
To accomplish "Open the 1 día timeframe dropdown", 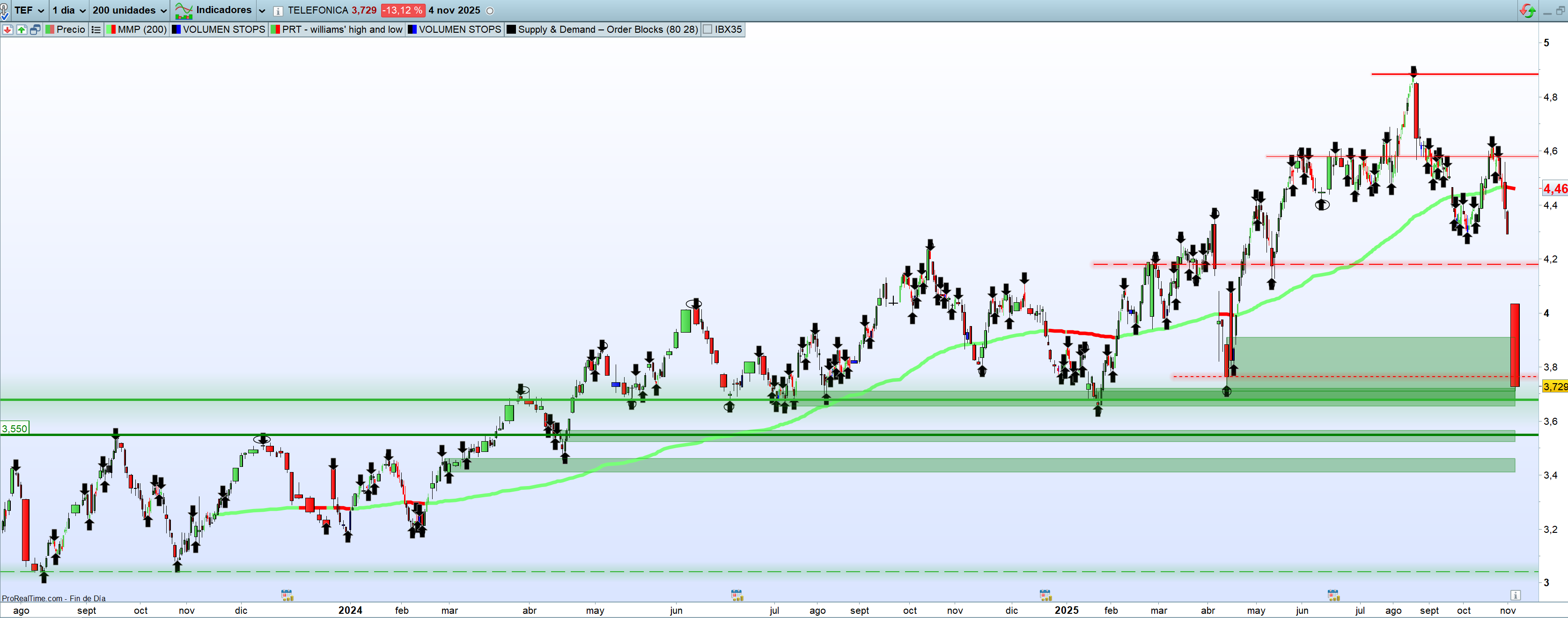I will pyautogui.click(x=82, y=11).
